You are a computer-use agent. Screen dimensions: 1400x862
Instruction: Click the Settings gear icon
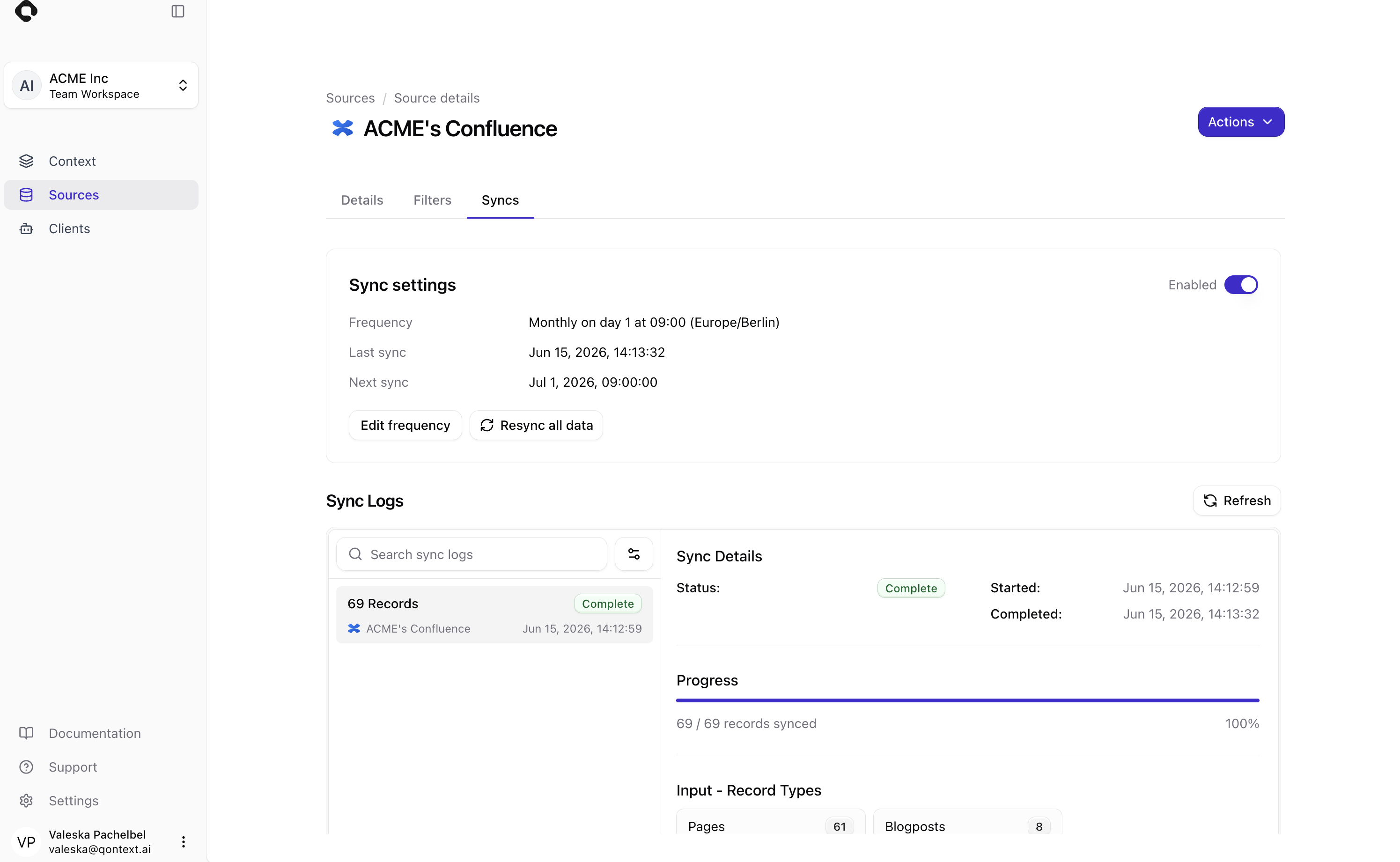click(x=26, y=801)
